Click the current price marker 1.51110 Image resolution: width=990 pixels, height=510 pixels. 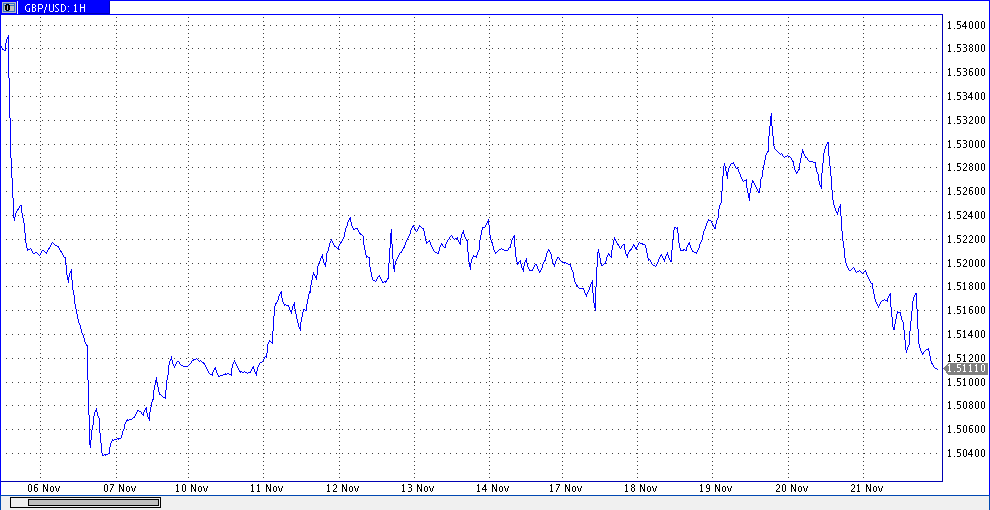click(x=965, y=369)
